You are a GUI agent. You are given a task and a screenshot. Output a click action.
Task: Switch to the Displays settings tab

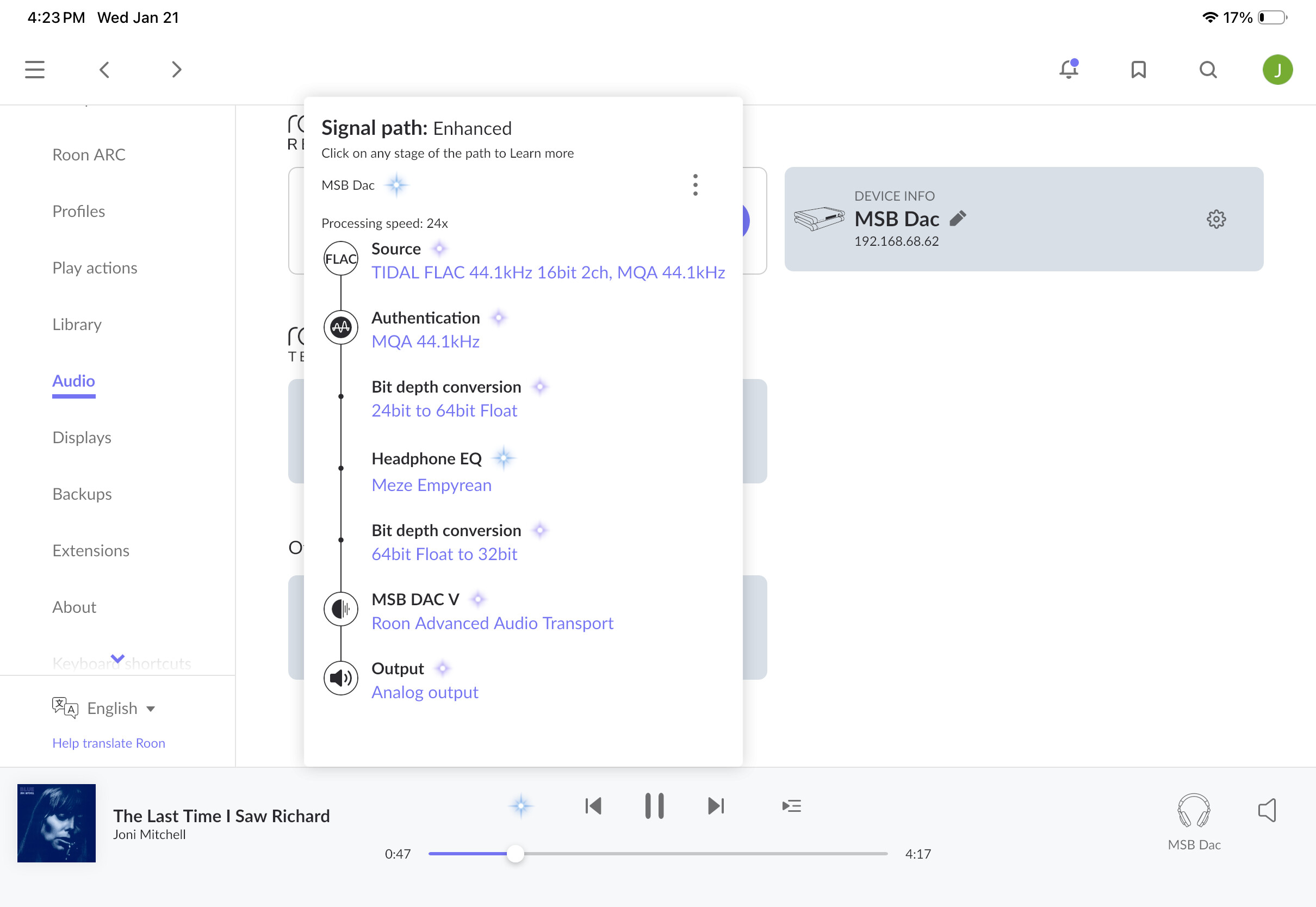81,437
